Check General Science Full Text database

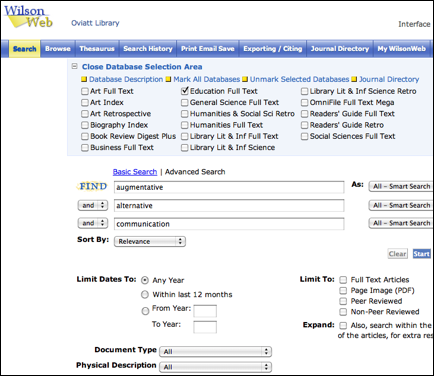[x=185, y=103]
